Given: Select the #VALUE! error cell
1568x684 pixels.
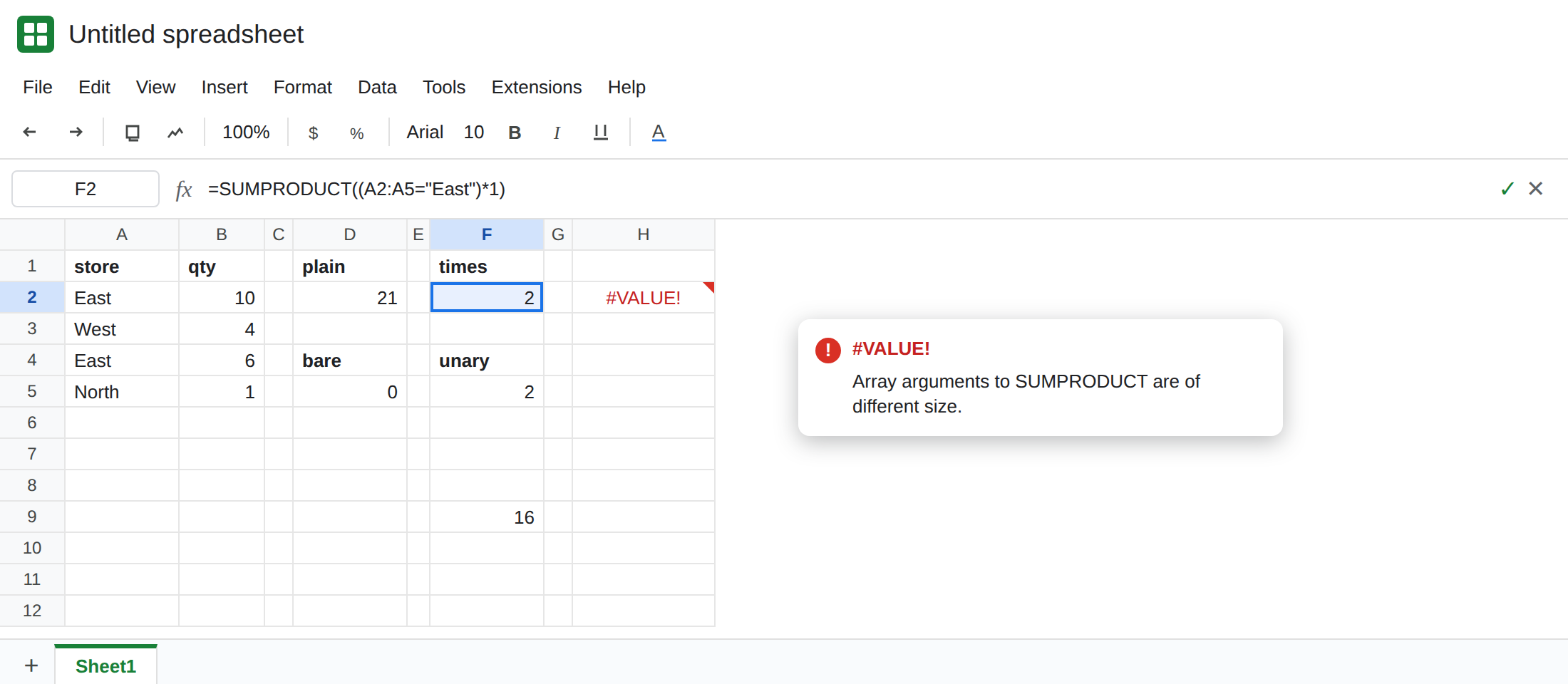Looking at the screenshot, I should point(644,297).
